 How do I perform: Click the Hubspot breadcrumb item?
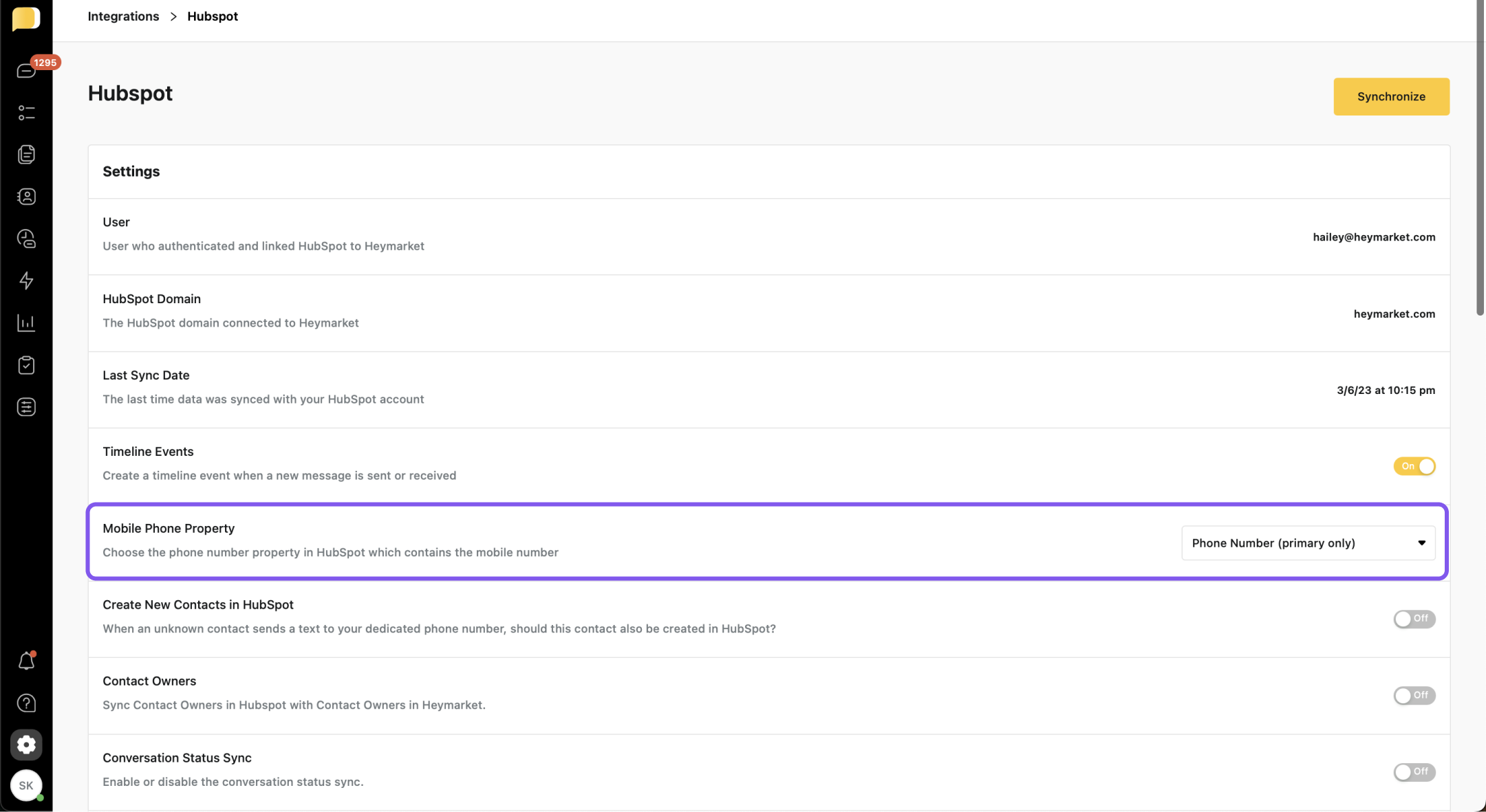(212, 17)
